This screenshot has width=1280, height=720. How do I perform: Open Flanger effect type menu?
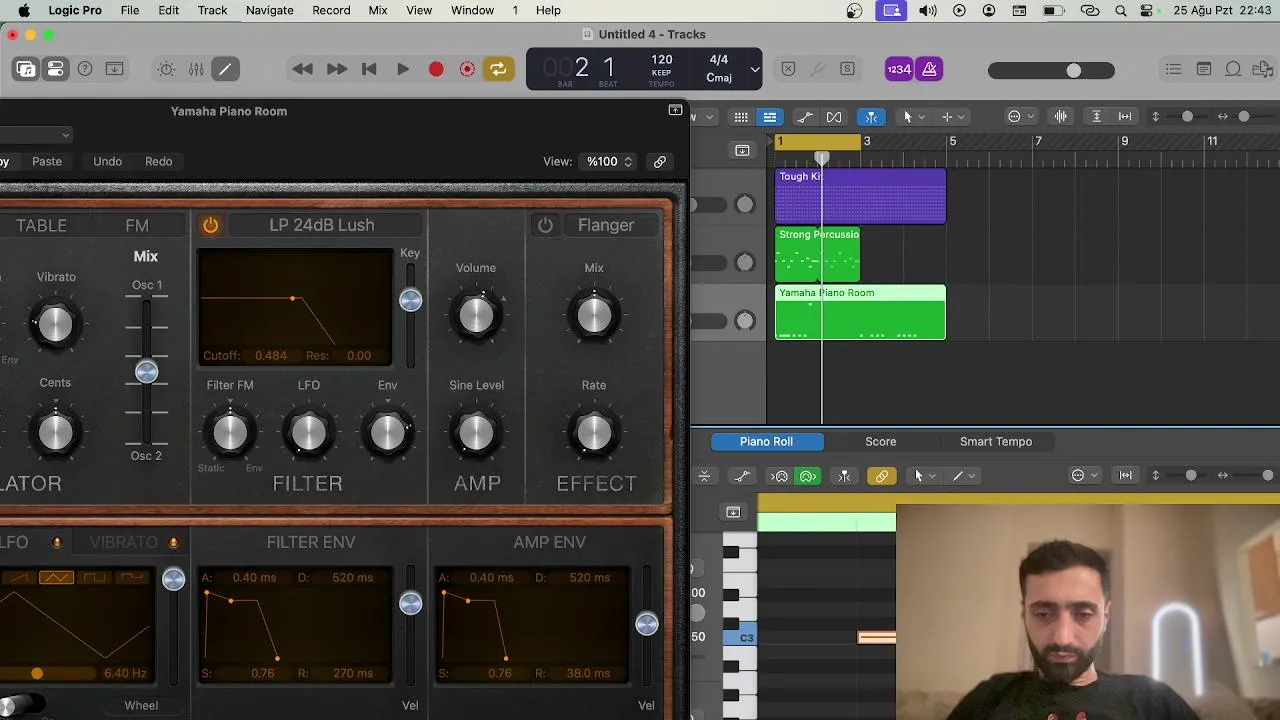606,225
